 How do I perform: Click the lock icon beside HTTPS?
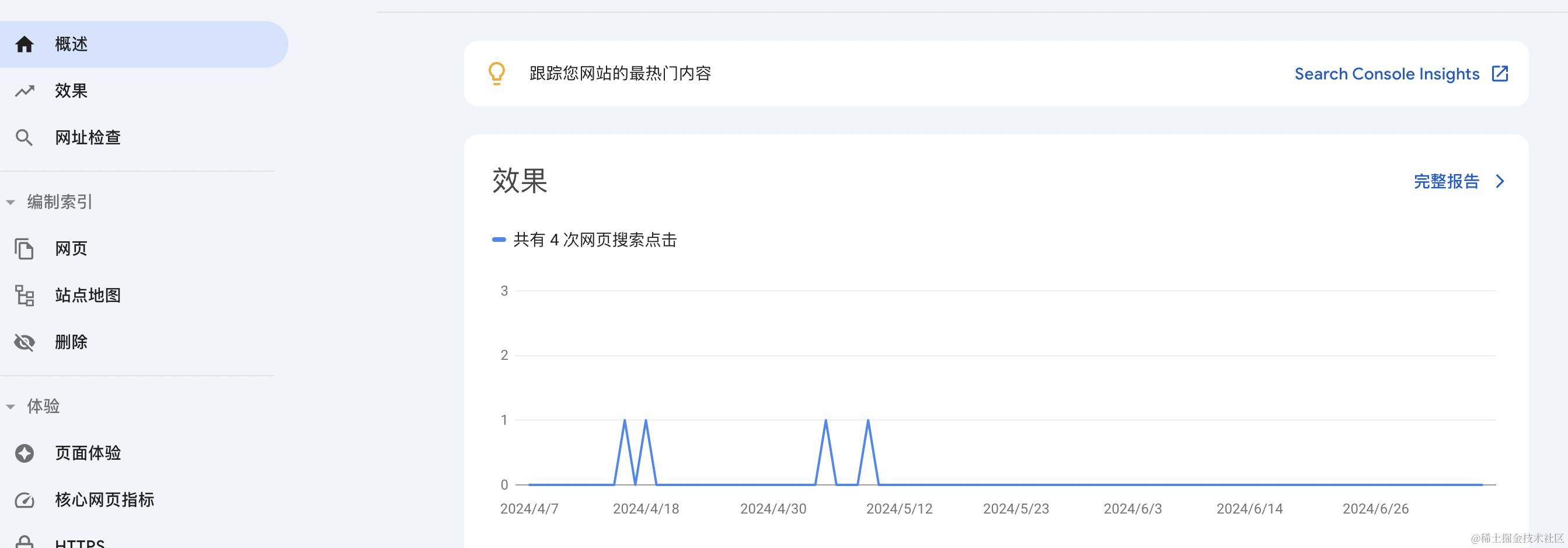pos(25,542)
